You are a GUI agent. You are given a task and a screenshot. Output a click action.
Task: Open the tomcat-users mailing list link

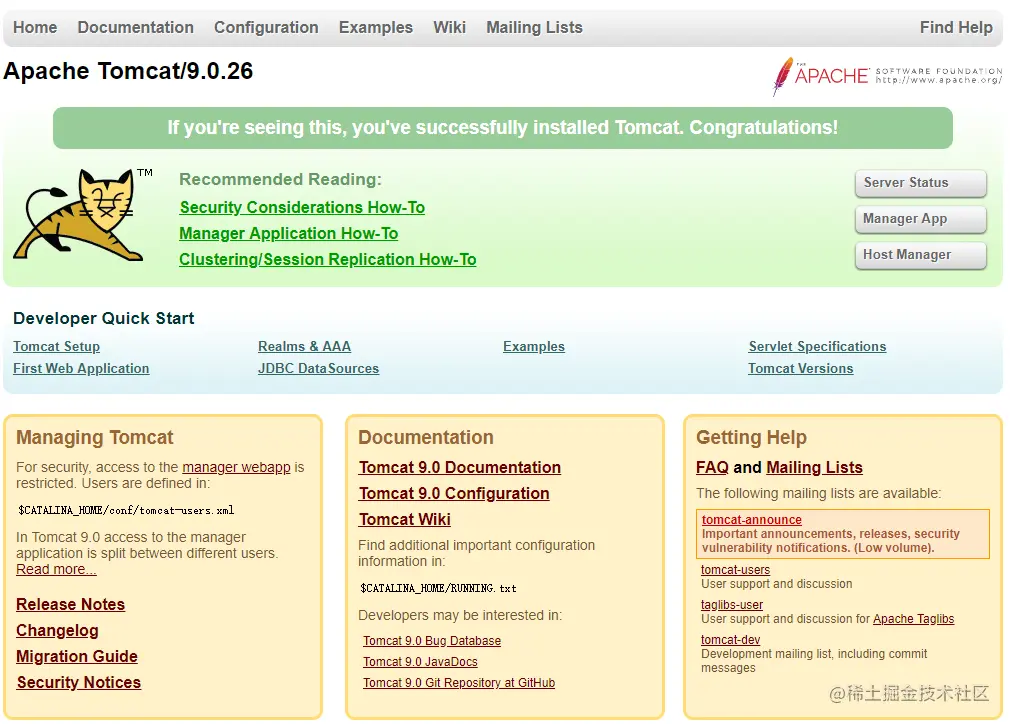[x=735, y=570]
